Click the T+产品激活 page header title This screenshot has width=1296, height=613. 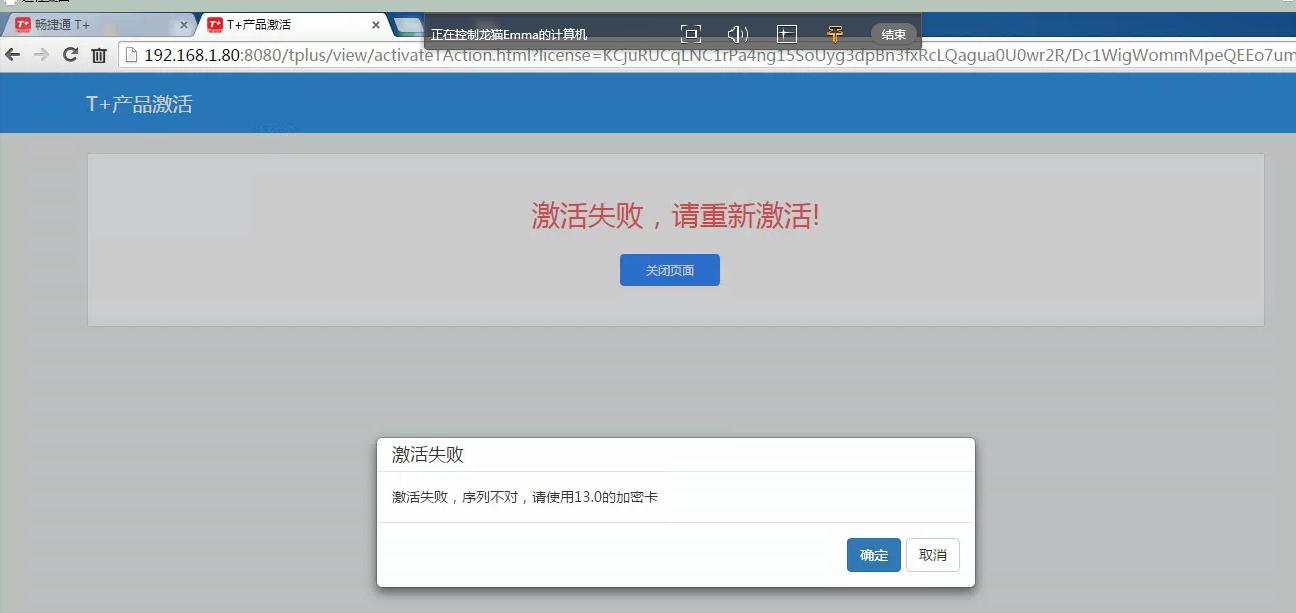139,103
